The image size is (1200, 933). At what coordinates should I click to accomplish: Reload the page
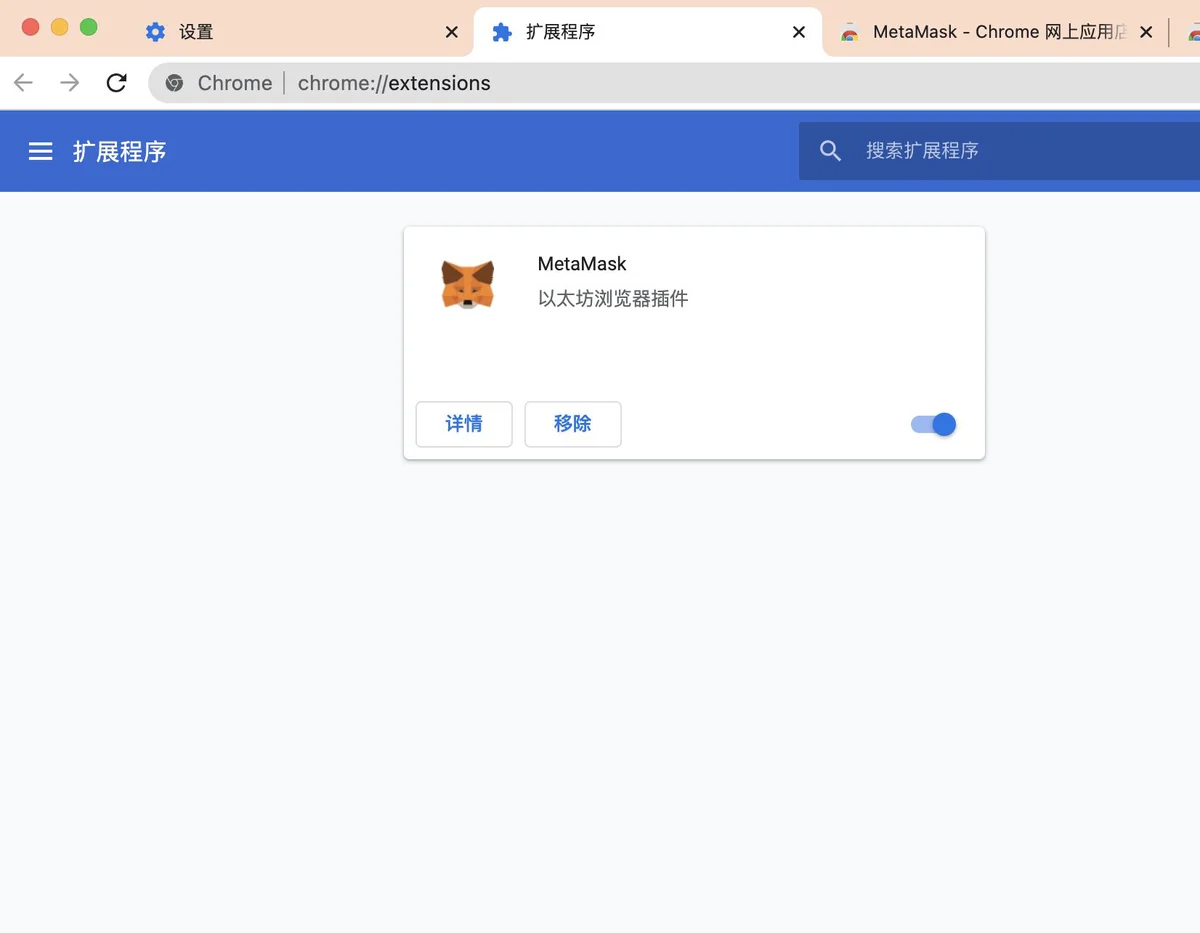coord(116,83)
